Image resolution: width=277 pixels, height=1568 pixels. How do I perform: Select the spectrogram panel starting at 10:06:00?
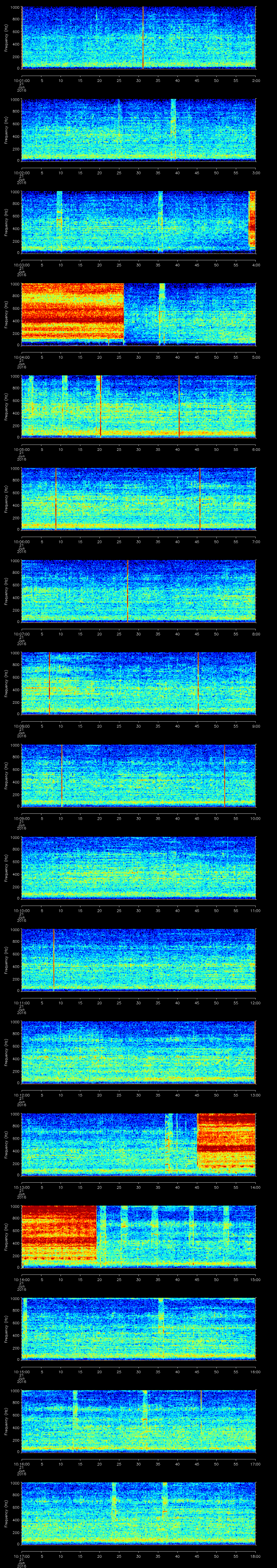[x=138, y=499]
